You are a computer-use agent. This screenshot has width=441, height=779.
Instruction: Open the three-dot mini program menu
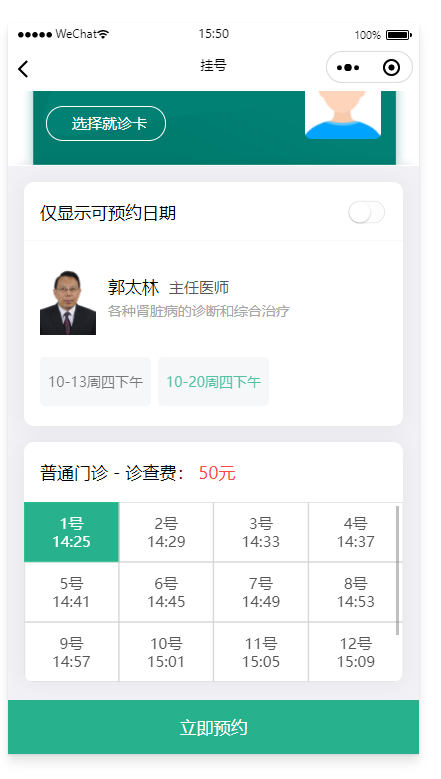[348, 68]
